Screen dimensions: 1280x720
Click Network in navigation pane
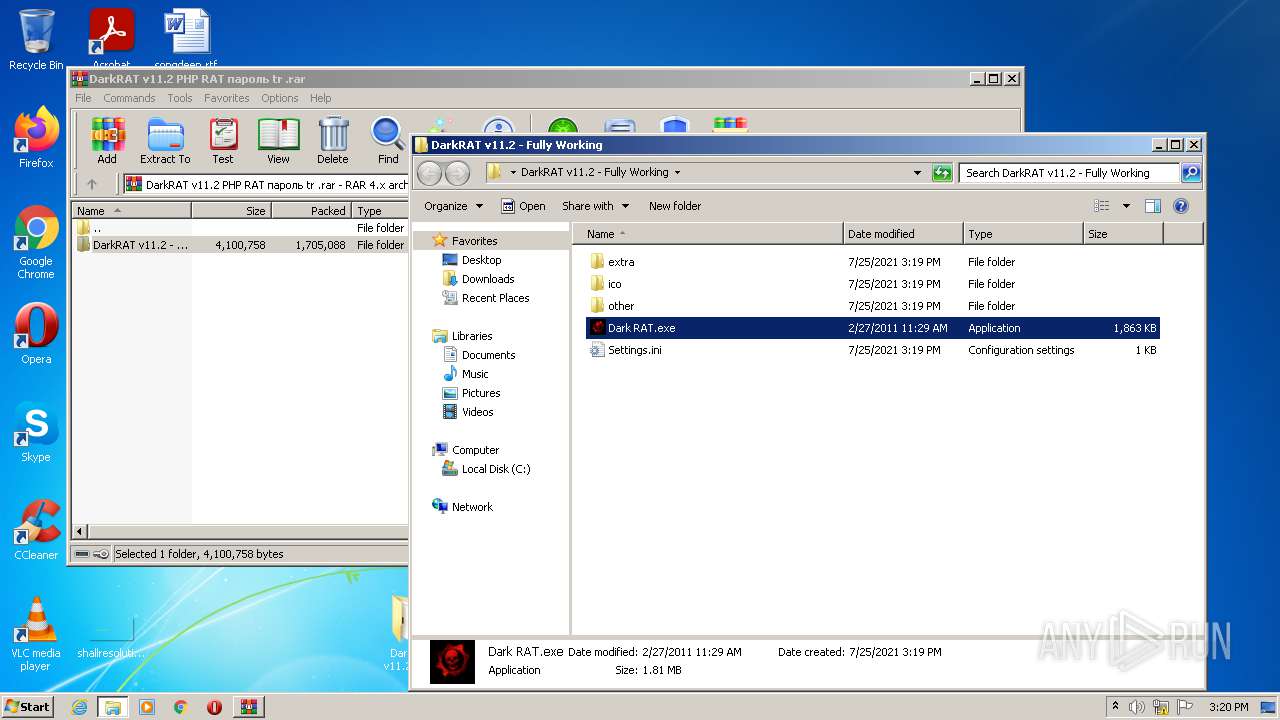[472, 507]
